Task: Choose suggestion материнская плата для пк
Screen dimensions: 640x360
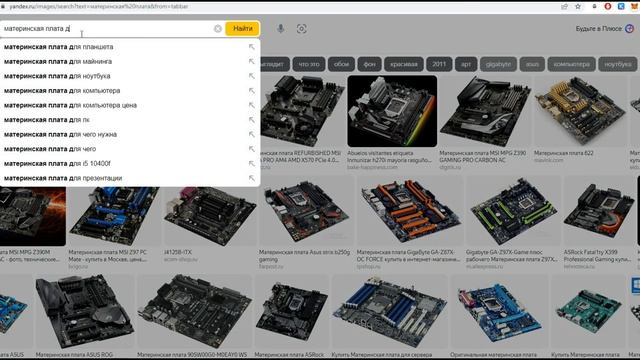Action: 130,120
